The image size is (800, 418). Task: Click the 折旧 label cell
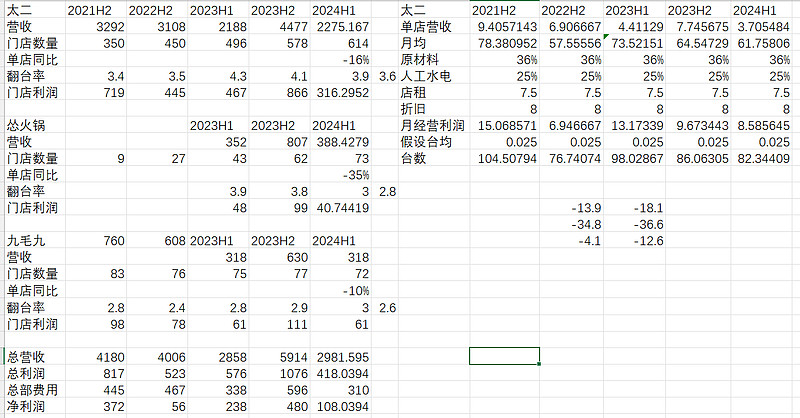click(434, 109)
